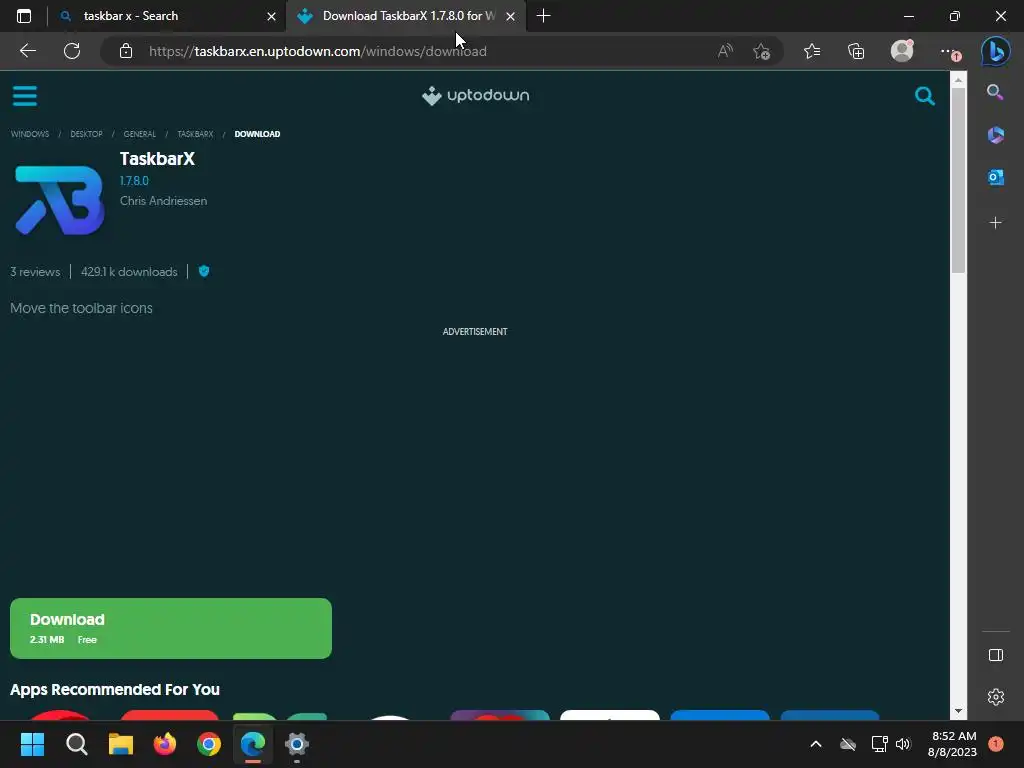
Task: Open the Uptodown hamburger menu
Action: click(25, 96)
